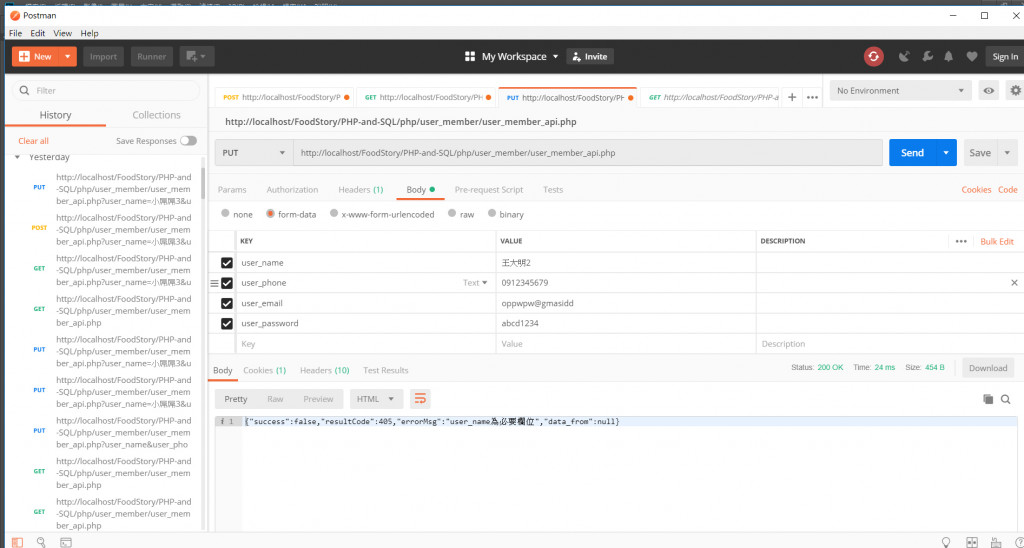This screenshot has height=548, width=1024.
Task: Open the Authorization request tab
Action: pyautogui.click(x=292, y=189)
